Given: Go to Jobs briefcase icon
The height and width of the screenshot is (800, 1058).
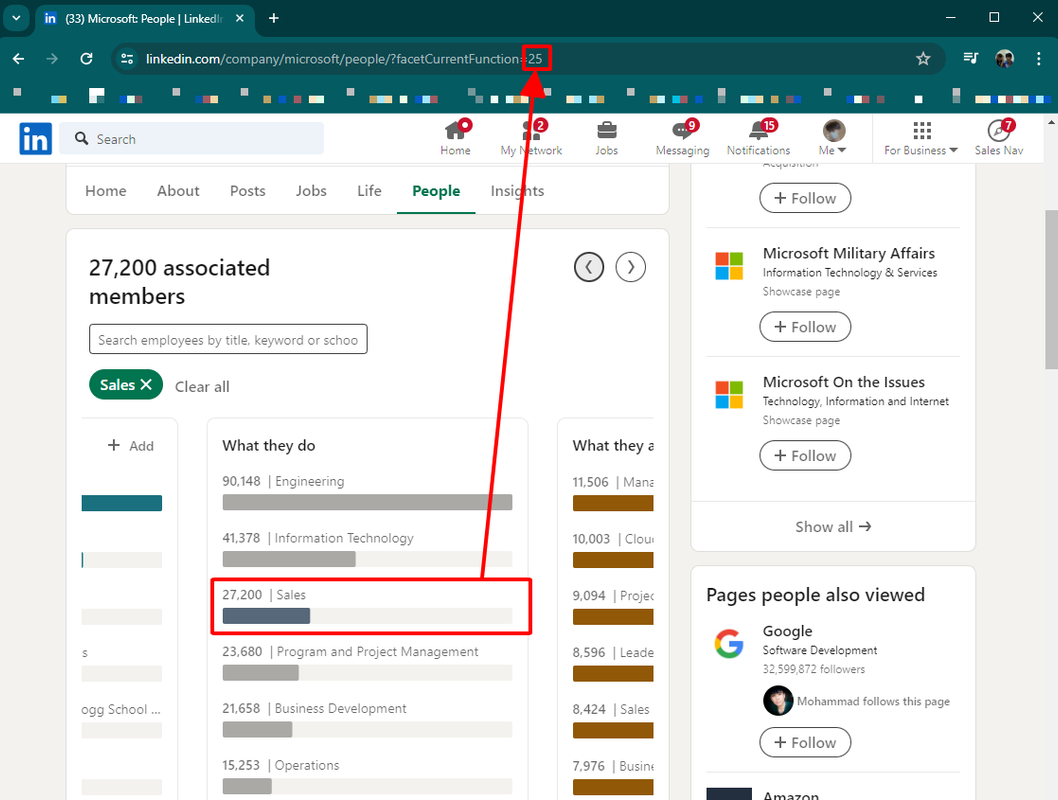Looking at the screenshot, I should pyautogui.click(x=606, y=132).
